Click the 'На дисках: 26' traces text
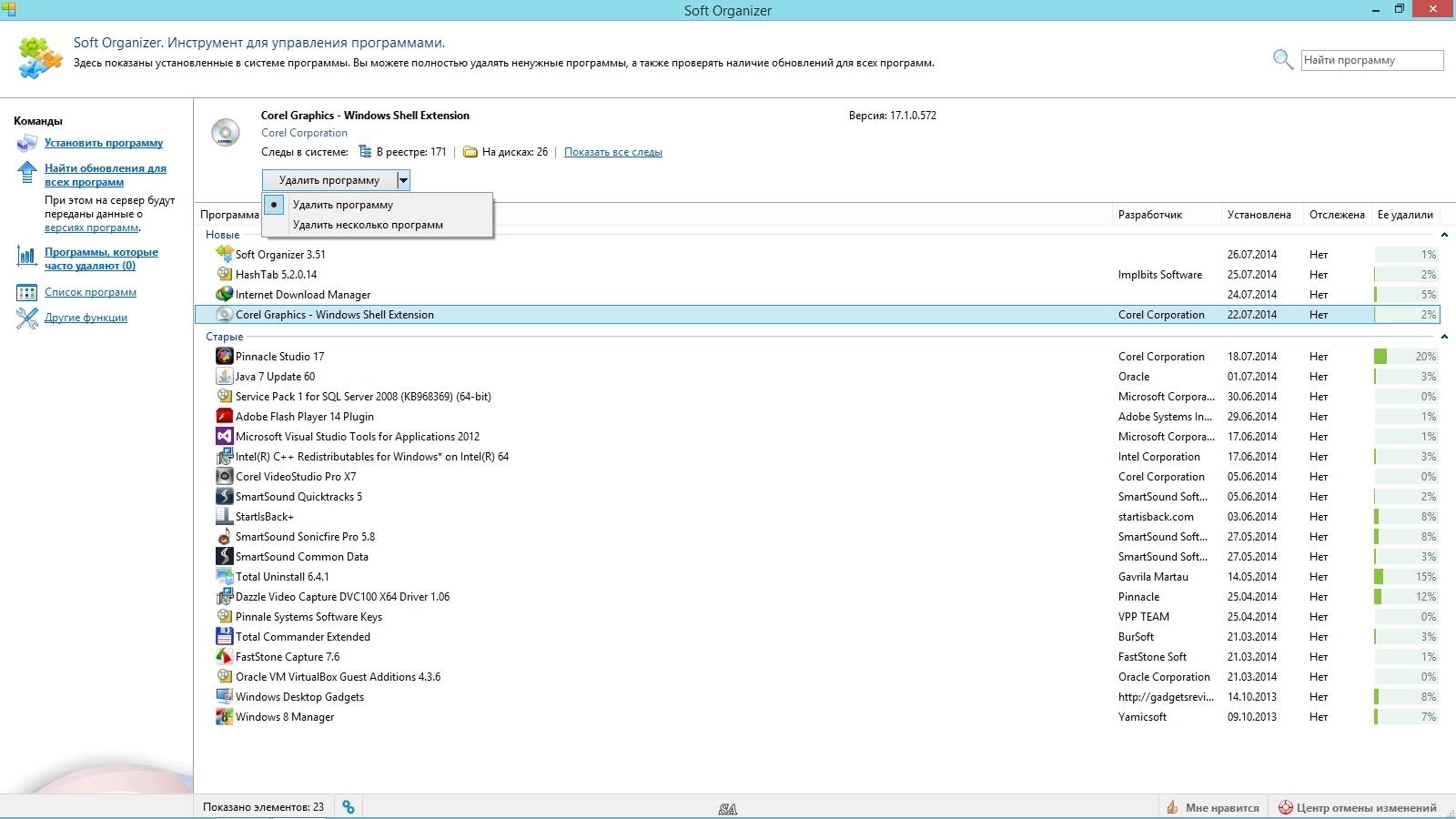Image resolution: width=1456 pixels, height=819 pixels. 515,152
